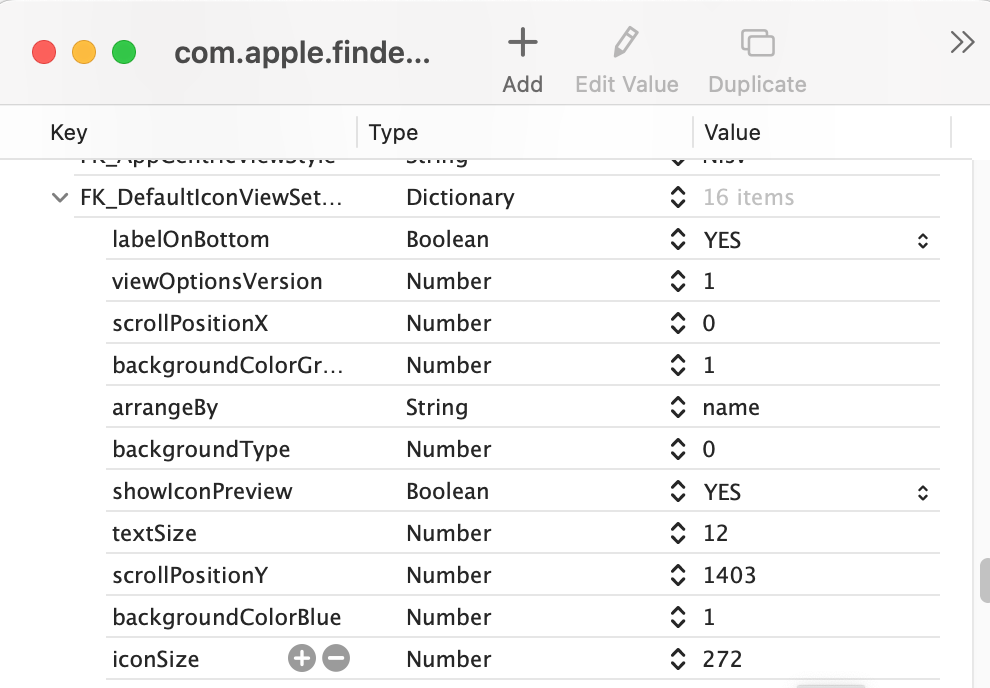Click the Duplicate icon in toolbar
This screenshot has width=990, height=688.
point(757,43)
